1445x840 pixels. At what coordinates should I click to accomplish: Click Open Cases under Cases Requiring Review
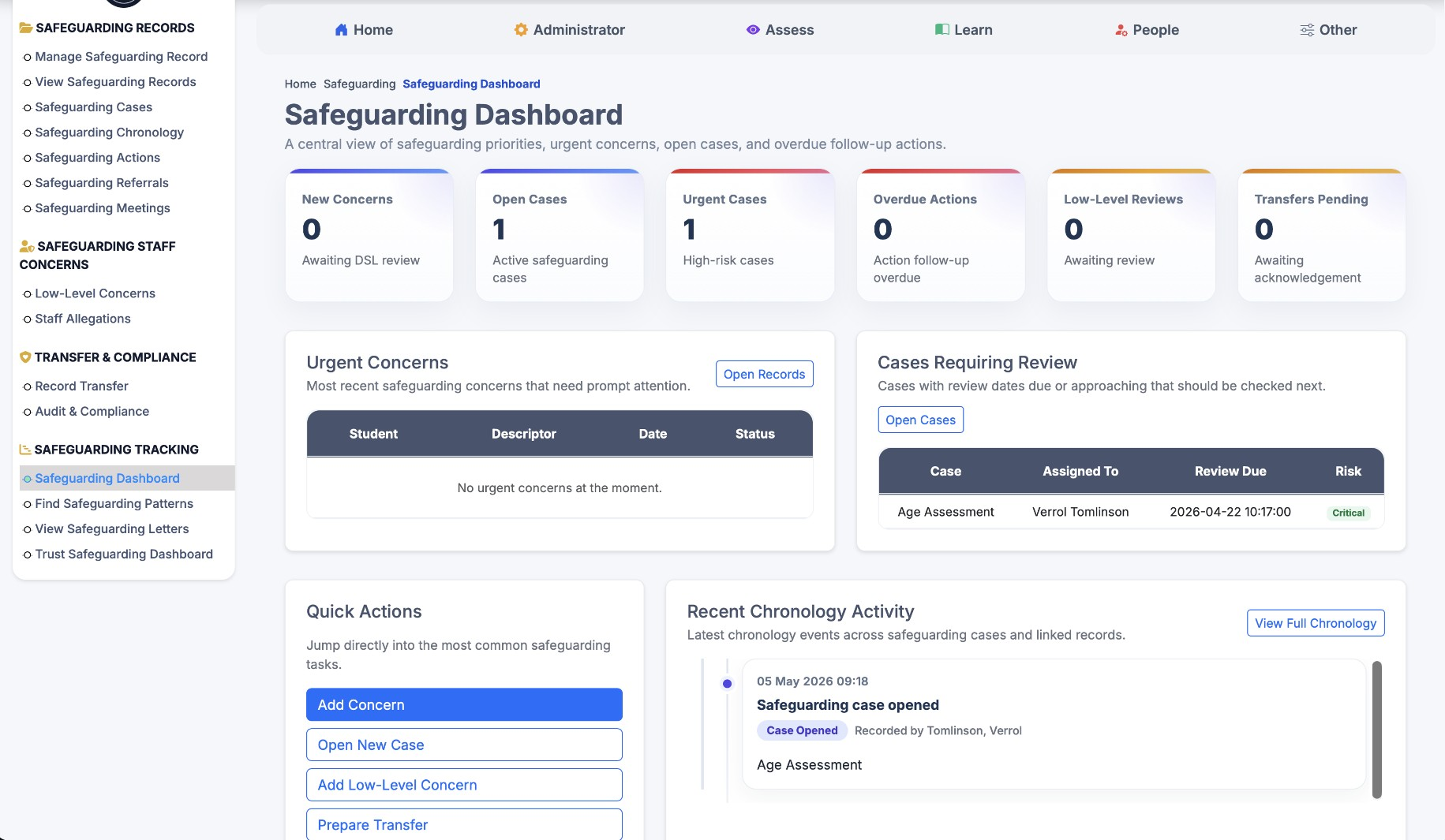[920, 420]
